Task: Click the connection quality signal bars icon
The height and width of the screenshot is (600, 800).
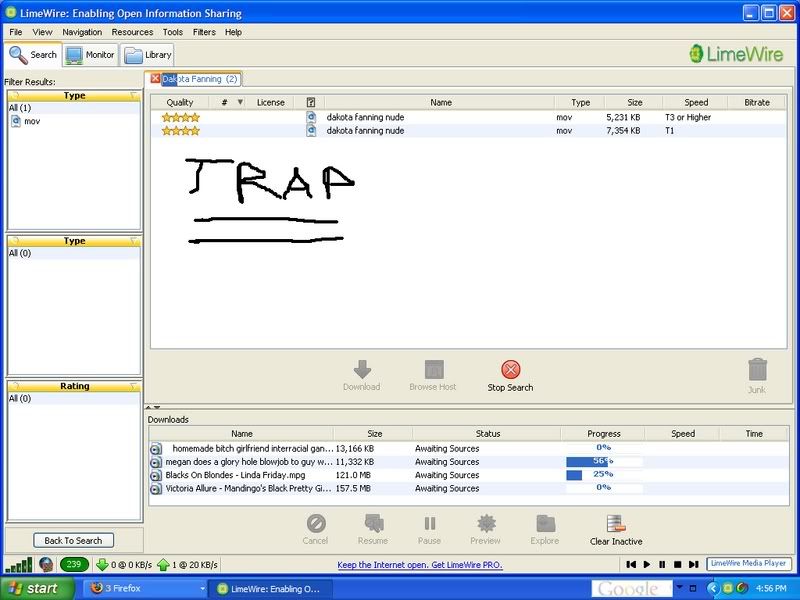Action: (19, 565)
